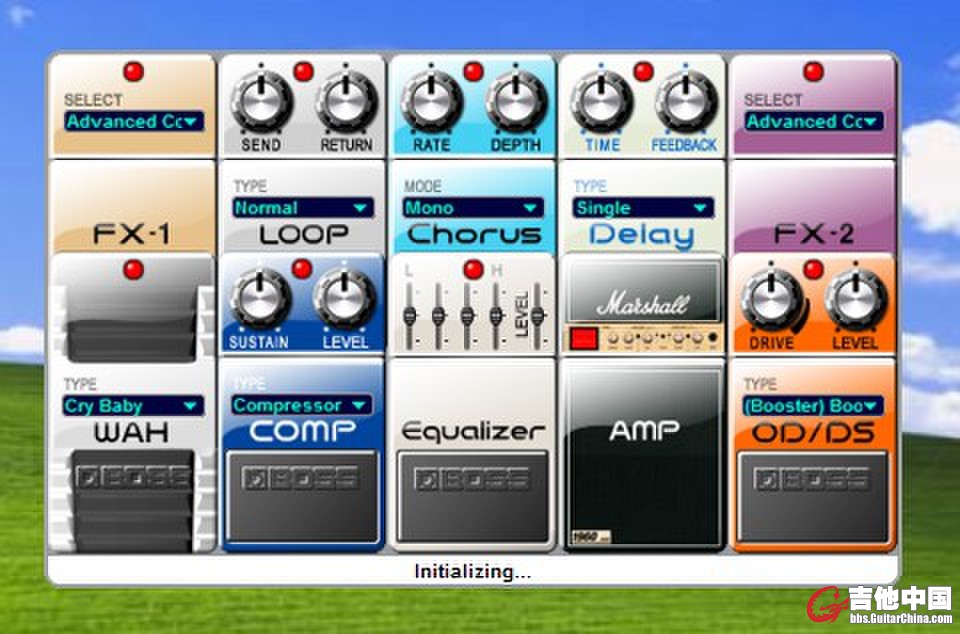Screen dimensions: 960x634
Task: Open the FX-2 SELECT dropdown
Action: pos(813,121)
